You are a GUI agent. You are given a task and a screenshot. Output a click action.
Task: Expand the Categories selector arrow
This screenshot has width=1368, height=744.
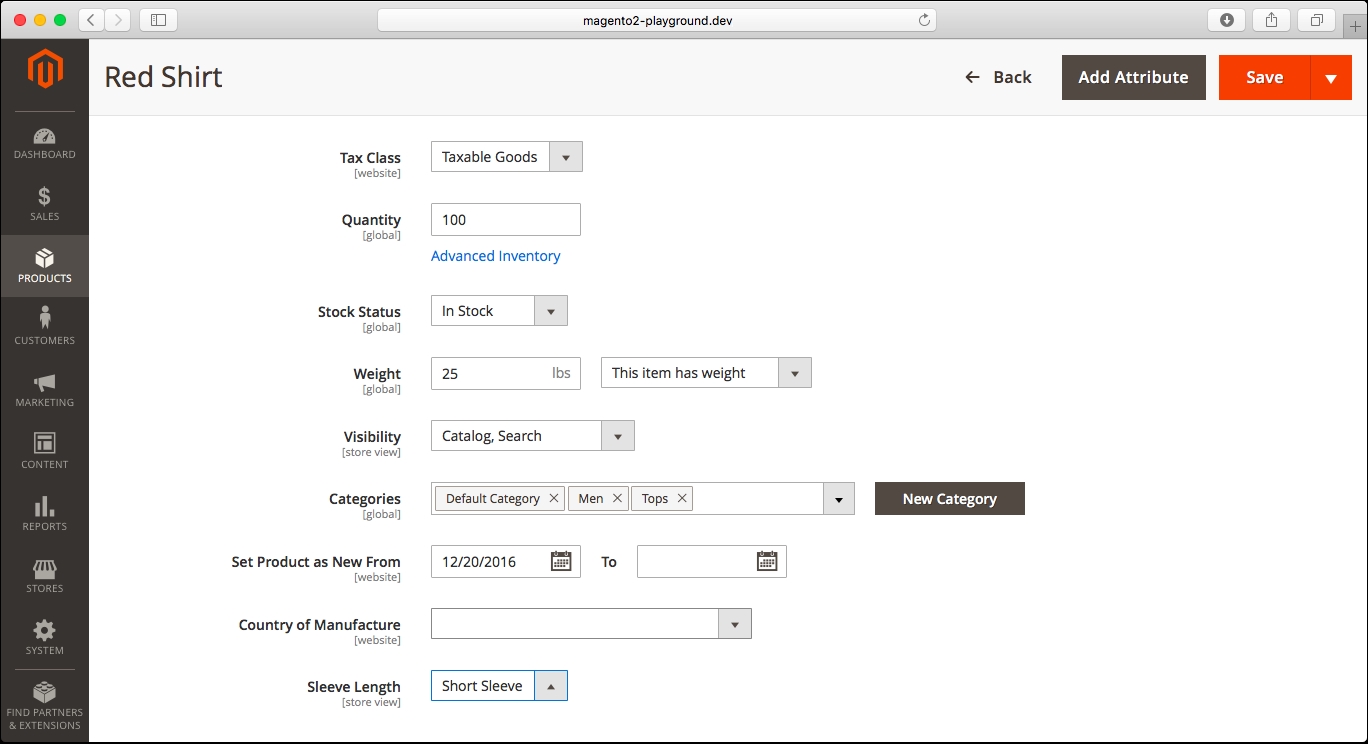coord(838,499)
